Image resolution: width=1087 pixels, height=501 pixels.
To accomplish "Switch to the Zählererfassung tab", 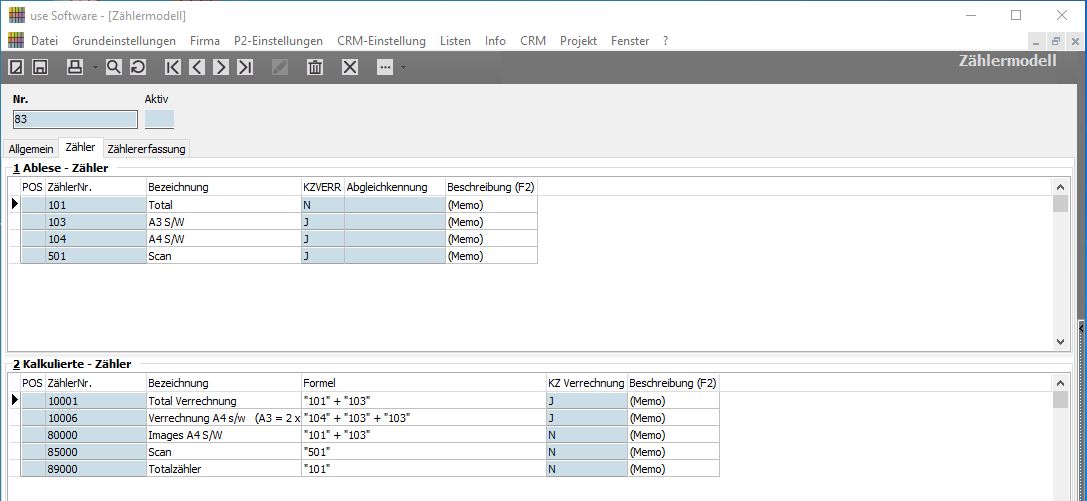I will 147,148.
